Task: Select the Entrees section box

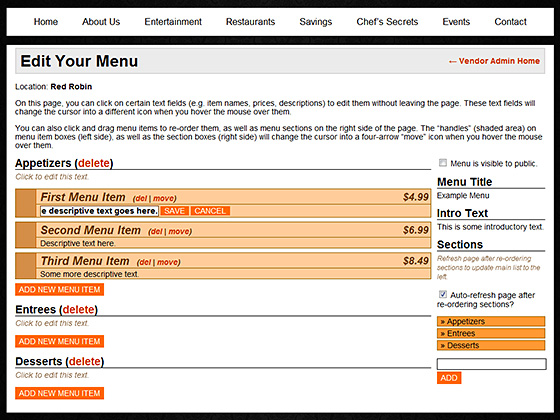Action: point(491,334)
